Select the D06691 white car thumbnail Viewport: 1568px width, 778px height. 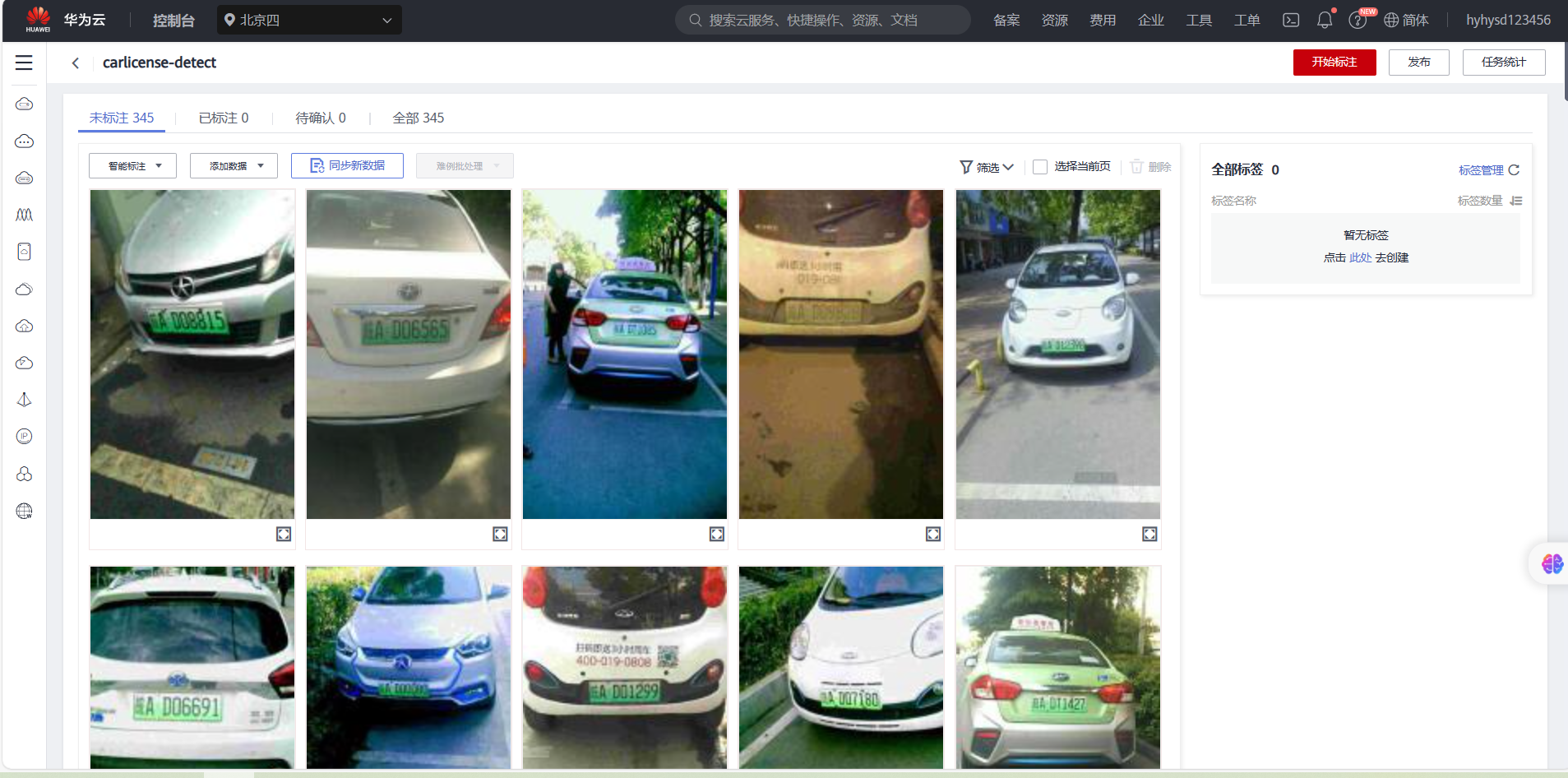coord(192,667)
